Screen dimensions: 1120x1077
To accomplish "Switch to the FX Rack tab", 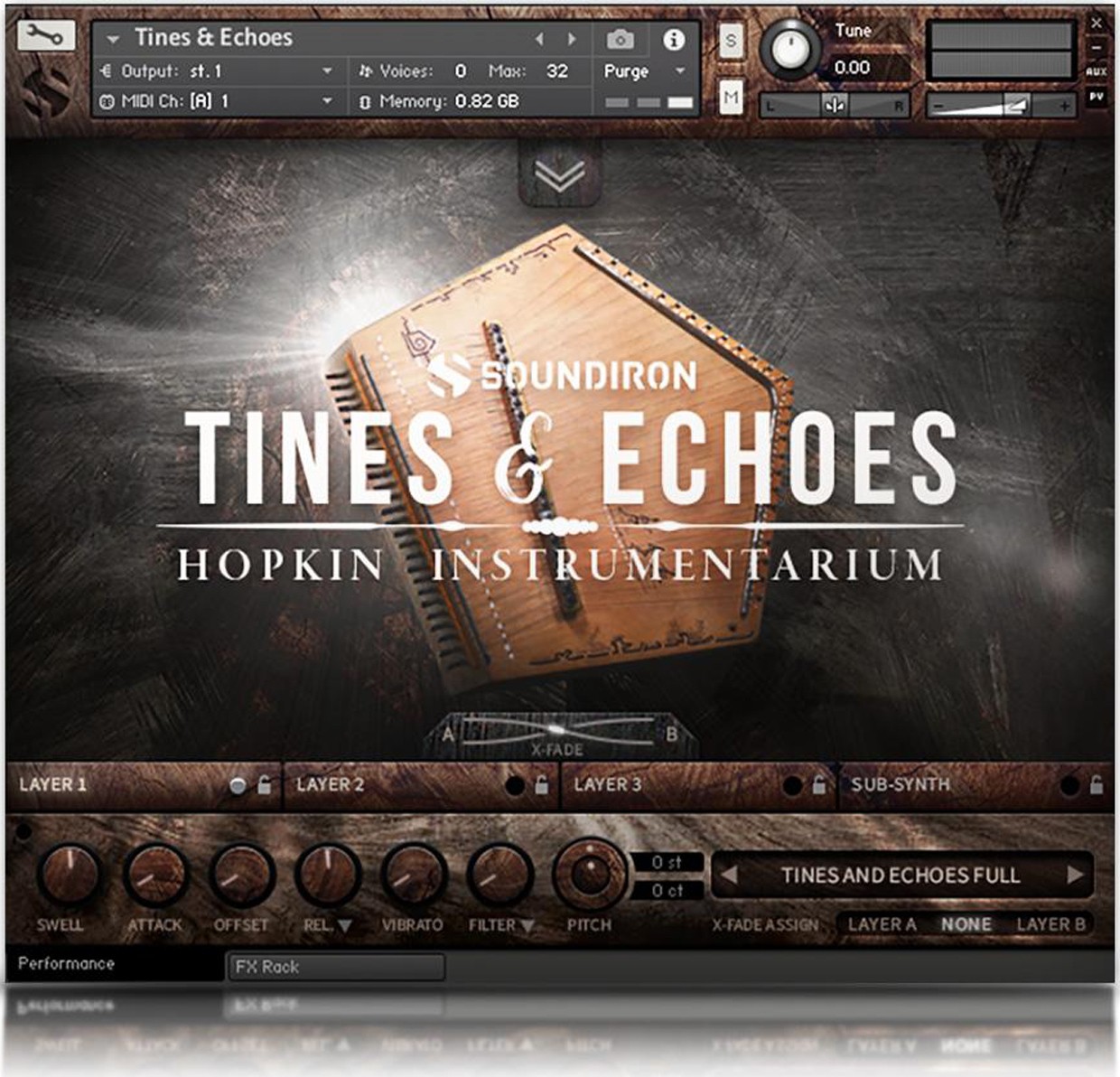I will (x=336, y=967).
